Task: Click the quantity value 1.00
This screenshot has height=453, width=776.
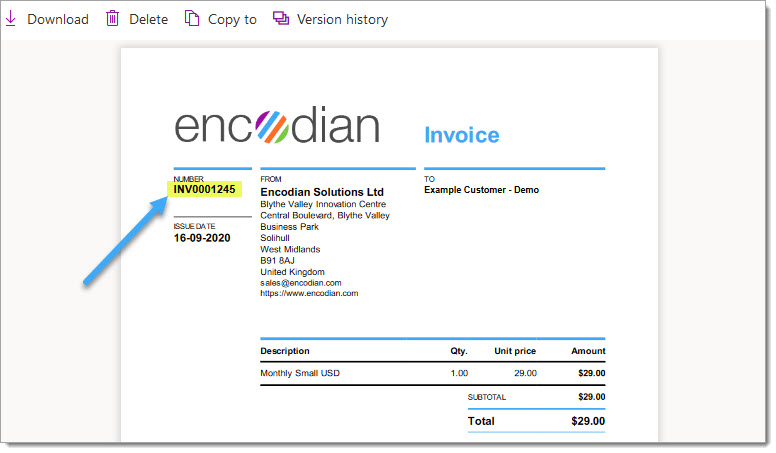Action: [x=459, y=373]
